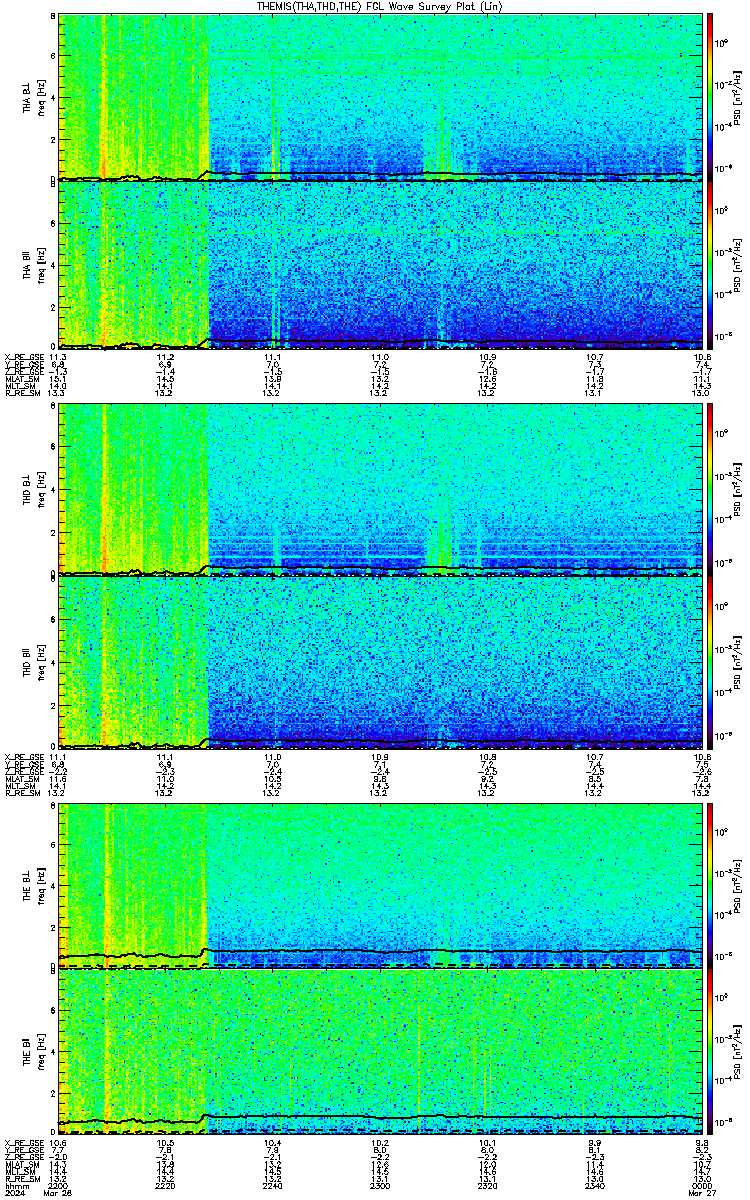750x1200 pixels.
Task: Click the hhmm time axis label
Action: point(15,1186)
